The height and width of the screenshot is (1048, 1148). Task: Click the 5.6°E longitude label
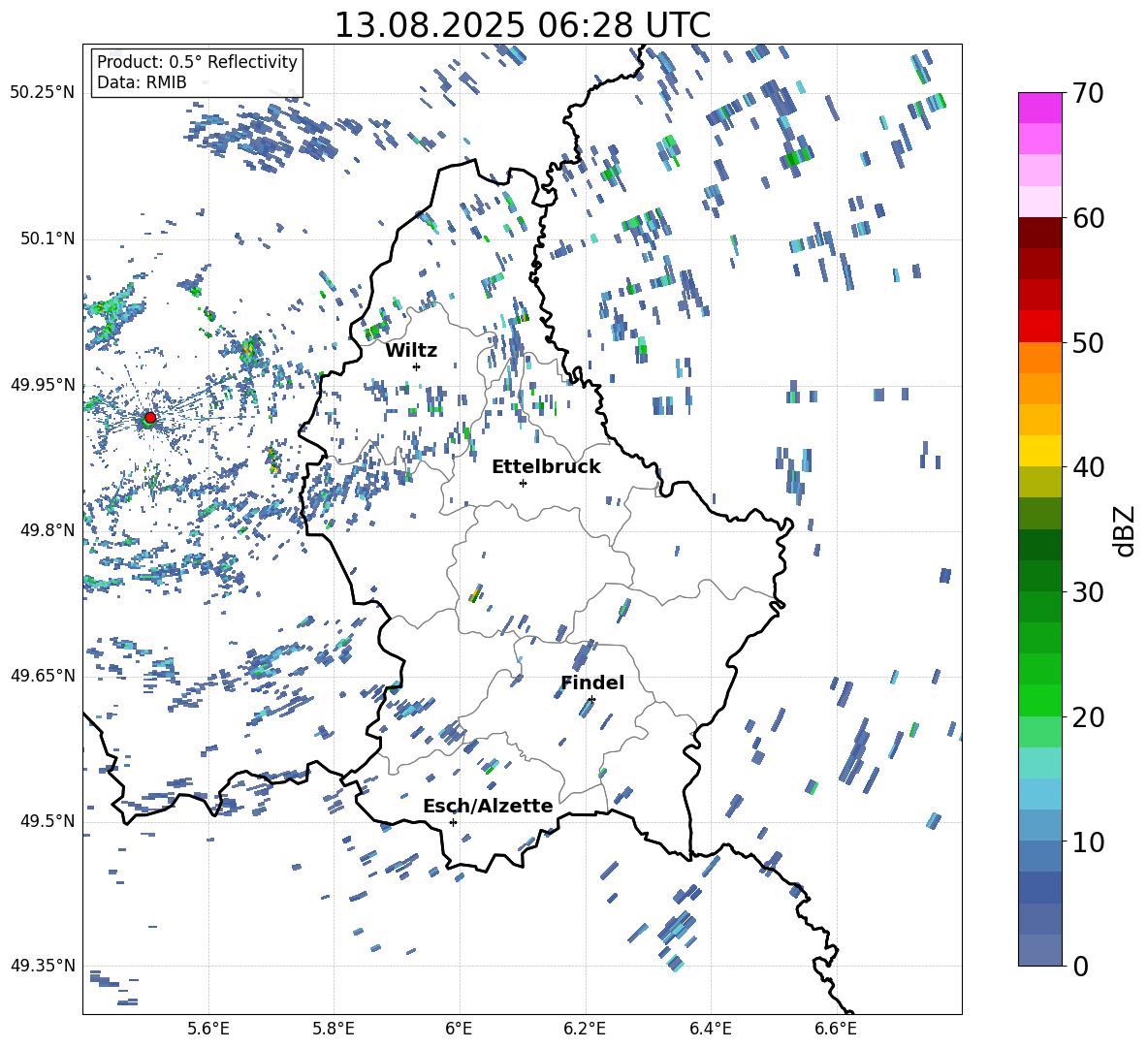(207, 1029)
